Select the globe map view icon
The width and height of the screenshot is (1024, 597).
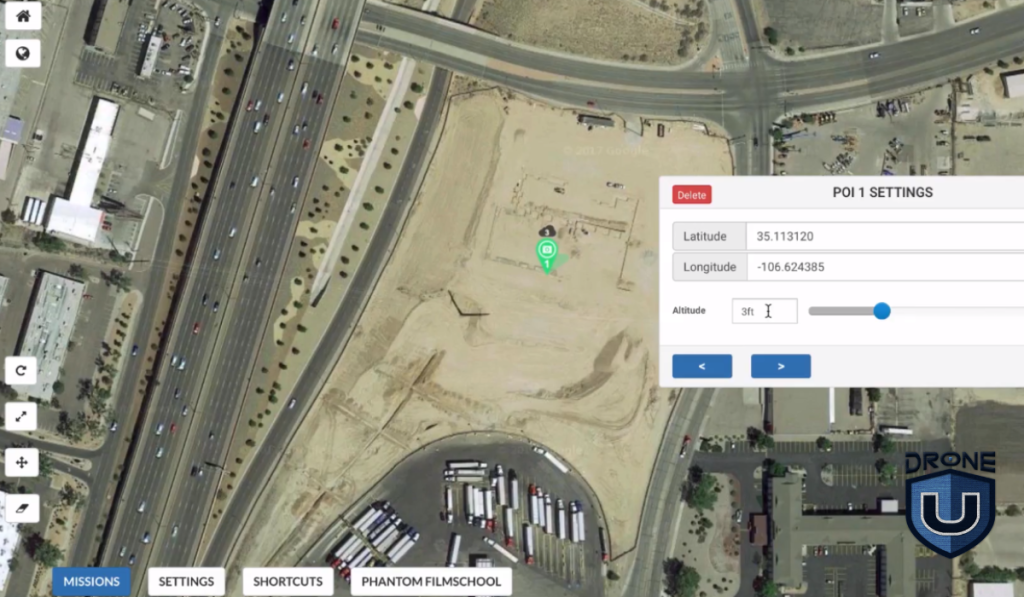22,53
